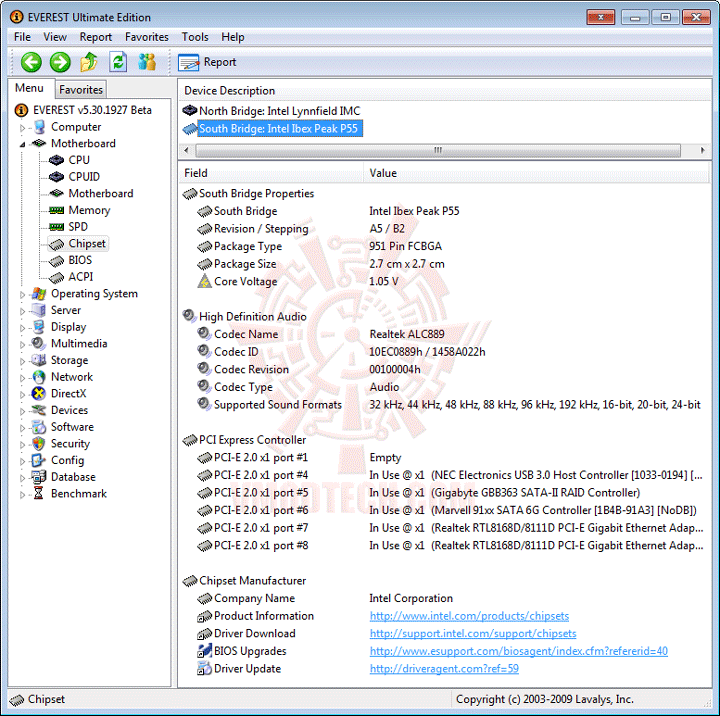The image size is (720, 716).
Task: Expand the Operating System tree node
Action: pos(22,294)
